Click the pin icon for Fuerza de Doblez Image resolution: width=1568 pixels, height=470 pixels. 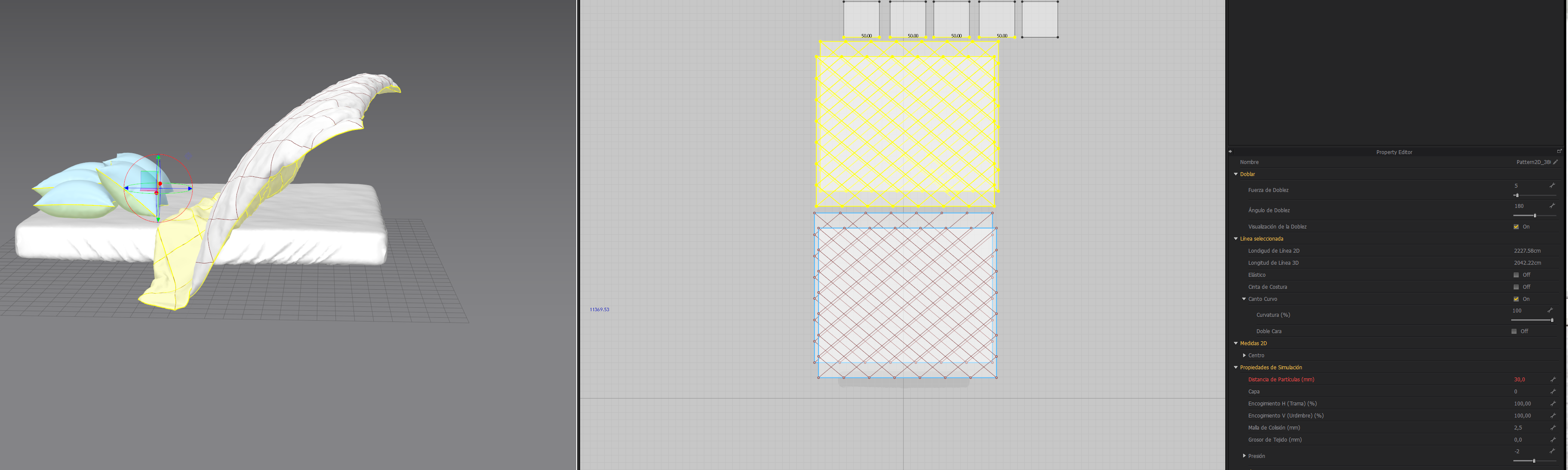pos(1552,185)
